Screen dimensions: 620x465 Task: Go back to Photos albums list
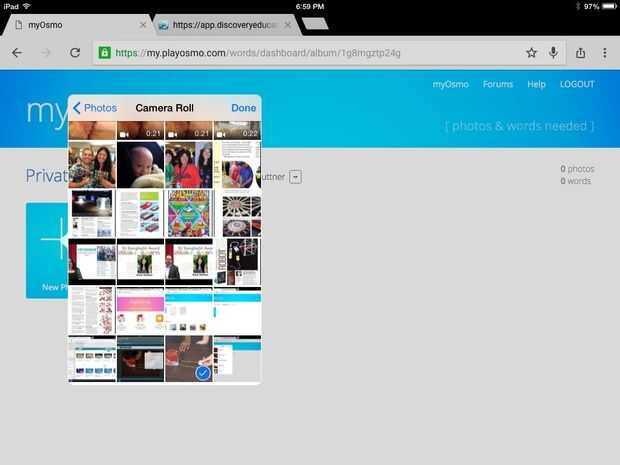tap(95, 108)
